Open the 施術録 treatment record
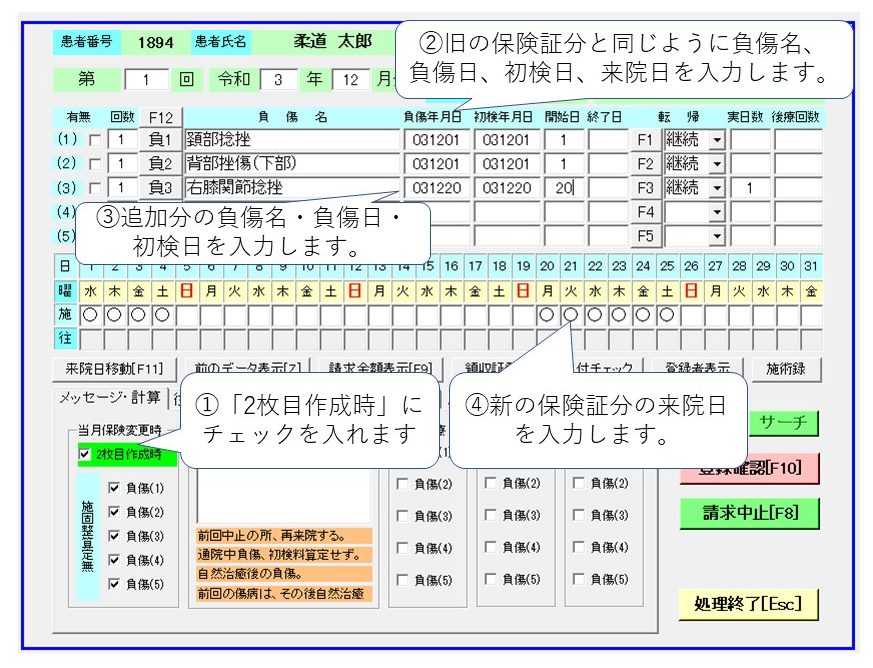The height and width of the screenshot is (668, 873). pyautogui.click(x=785, y=368)
